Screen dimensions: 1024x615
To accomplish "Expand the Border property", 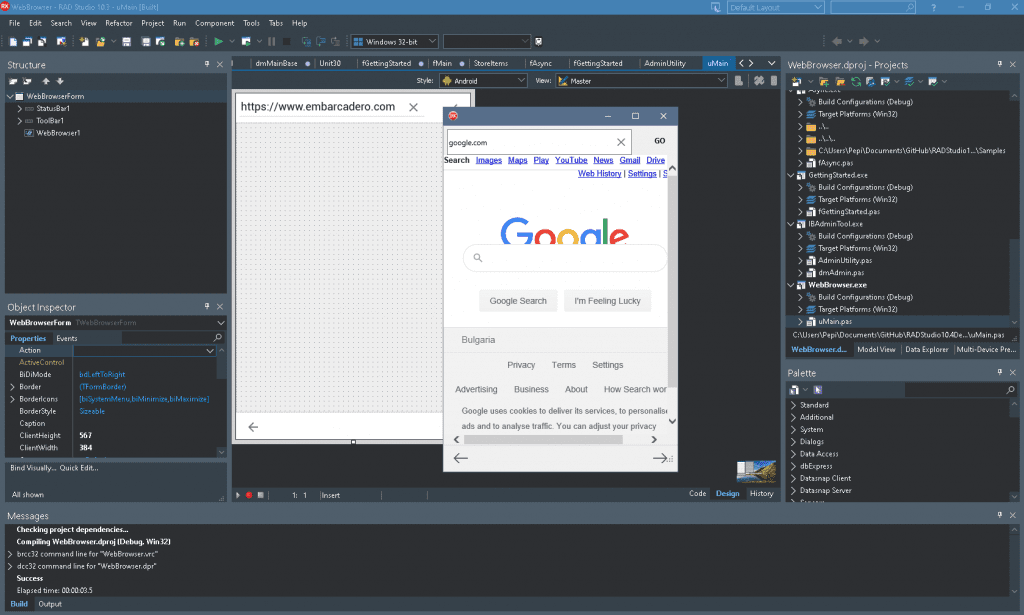I will pyautogui.click(x=12, y=386).
